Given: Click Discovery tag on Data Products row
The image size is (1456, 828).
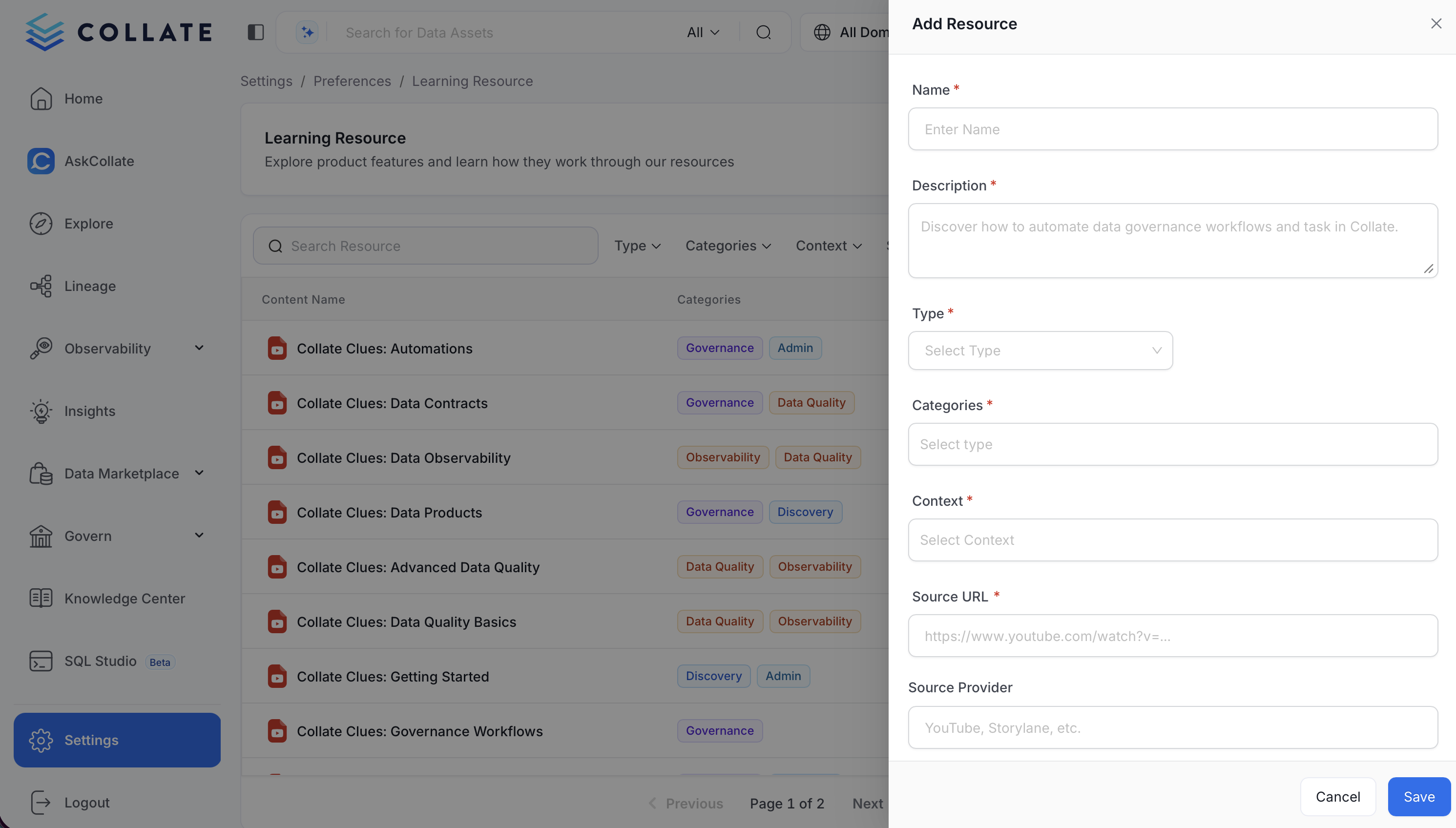Looking at the screenshot, I should [805, 512].
